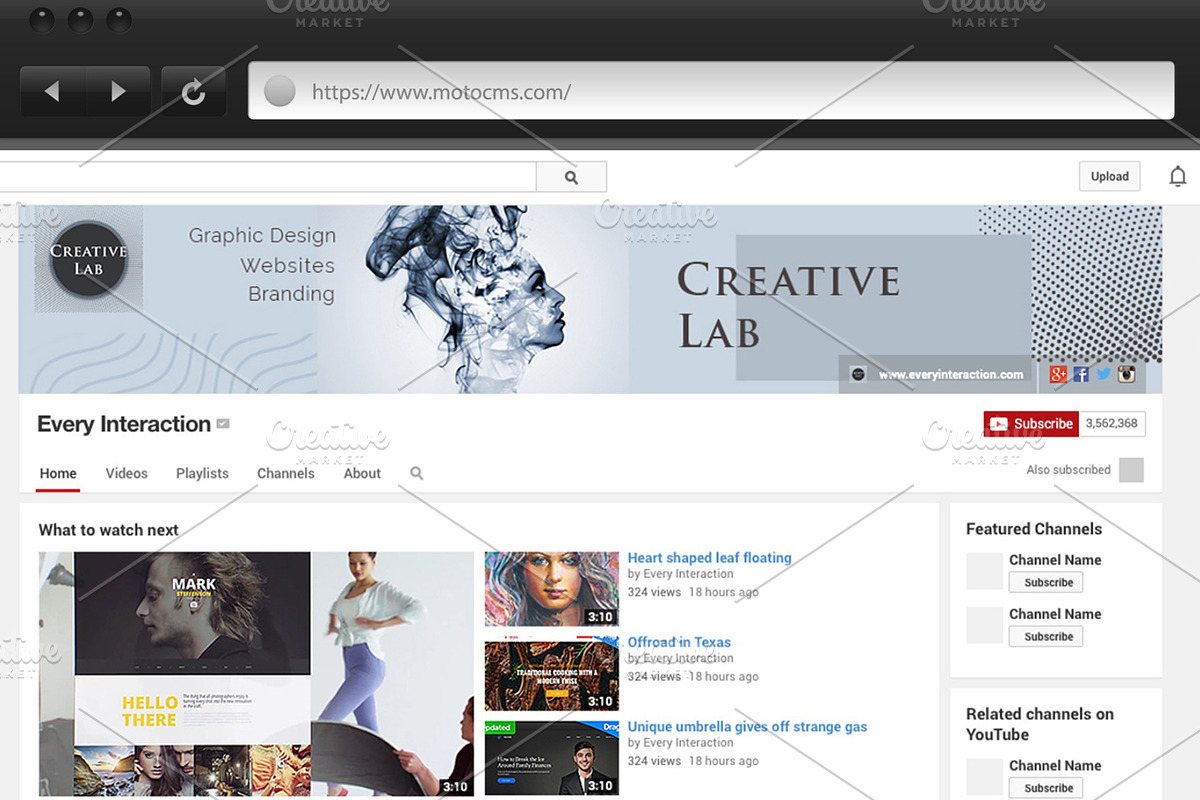Click the browser address bar URL field
Viewport: 1200px width, 800px height.
(x=711, y=91)
